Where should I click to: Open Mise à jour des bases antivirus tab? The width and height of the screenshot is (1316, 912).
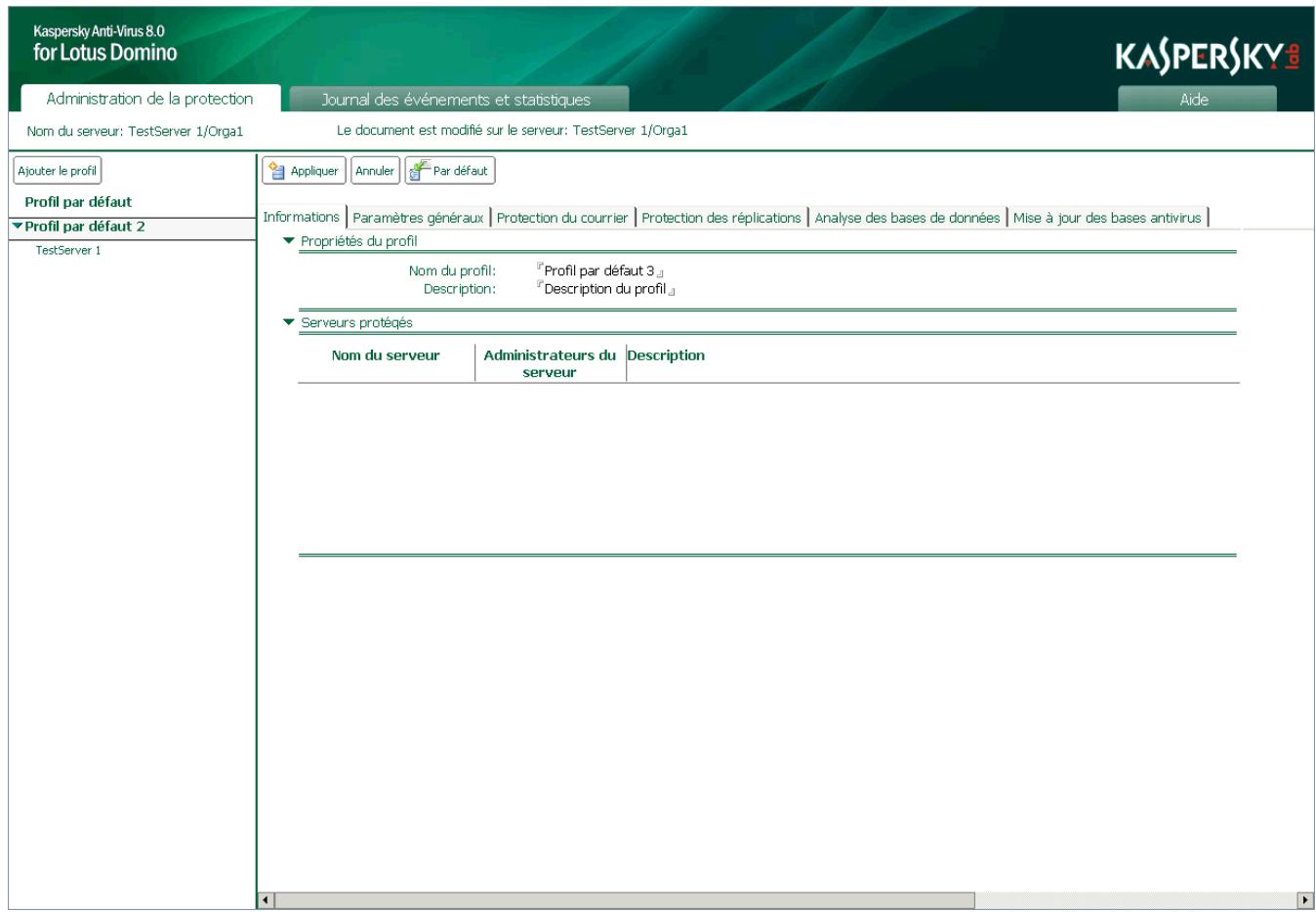(x=1107, y=218)
